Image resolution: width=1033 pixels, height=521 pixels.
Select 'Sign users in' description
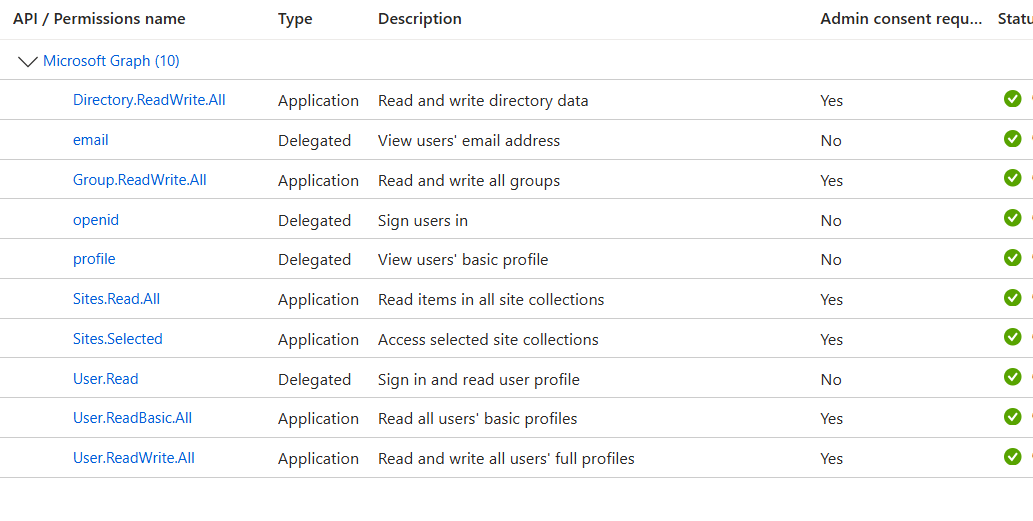pos(423,220)
